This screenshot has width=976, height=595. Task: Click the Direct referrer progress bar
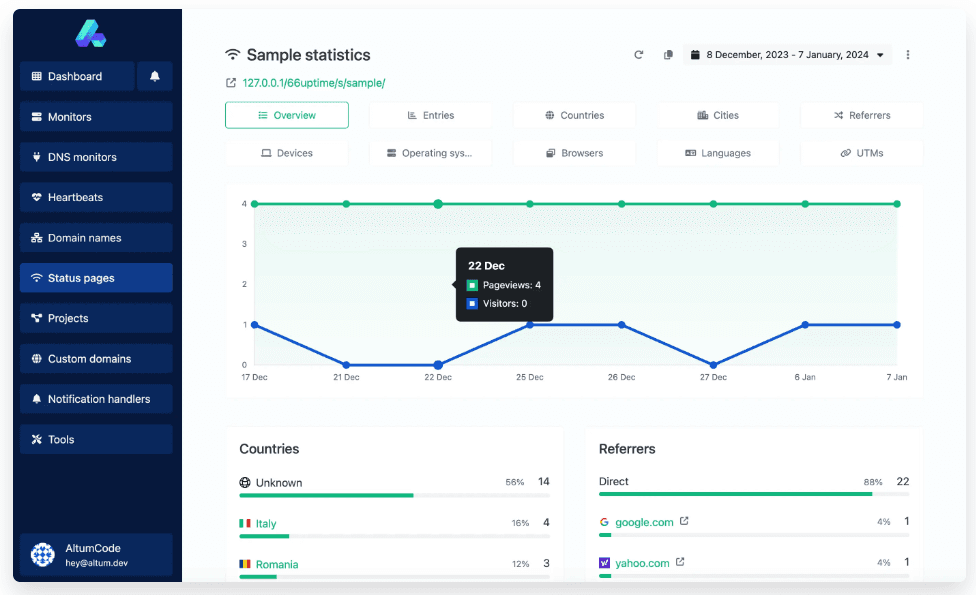point(735,494)
